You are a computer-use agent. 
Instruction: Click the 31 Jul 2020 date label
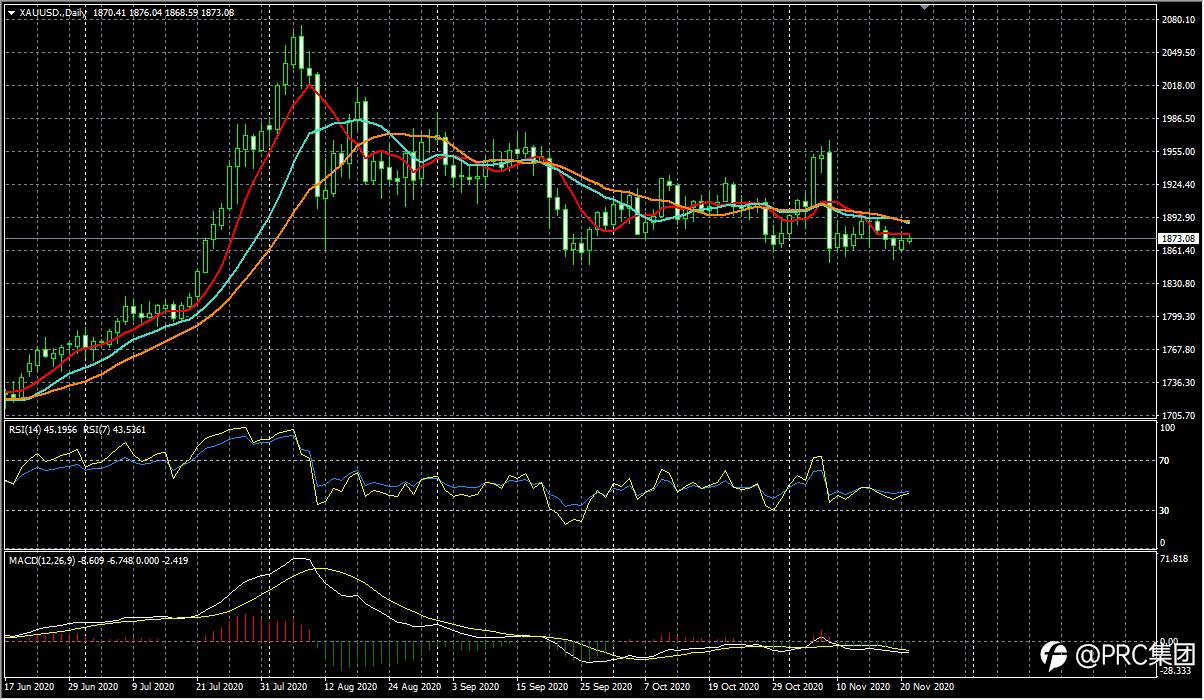point(283,687)
